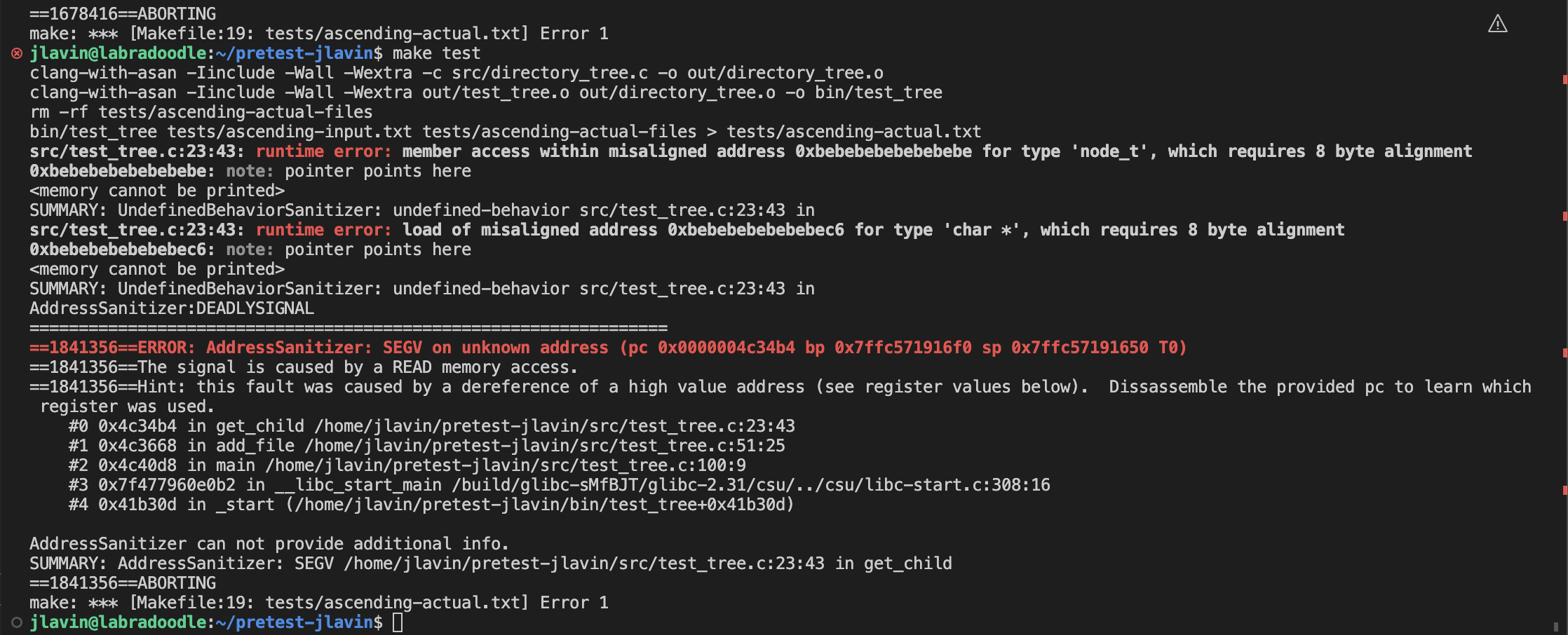The width and height of the screenshot is (1568, 635).
Task: Click the gray circle beside the last prompt
Action: pyautogui.click(x=17, y=622)
